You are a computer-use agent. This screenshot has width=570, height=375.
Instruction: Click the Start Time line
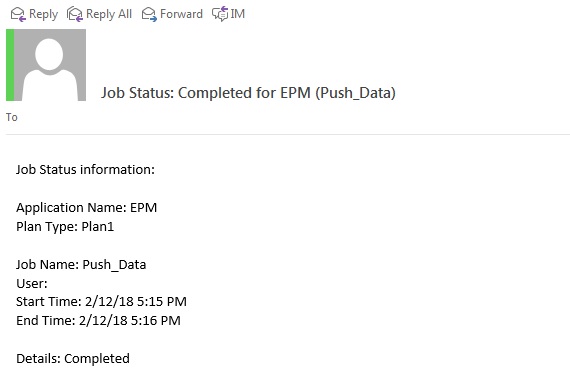tap(101, 302)
